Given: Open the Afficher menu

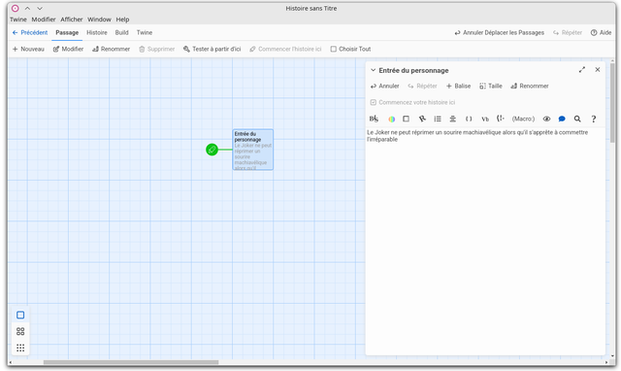Looking at the screenshot, I should (71, 19).
